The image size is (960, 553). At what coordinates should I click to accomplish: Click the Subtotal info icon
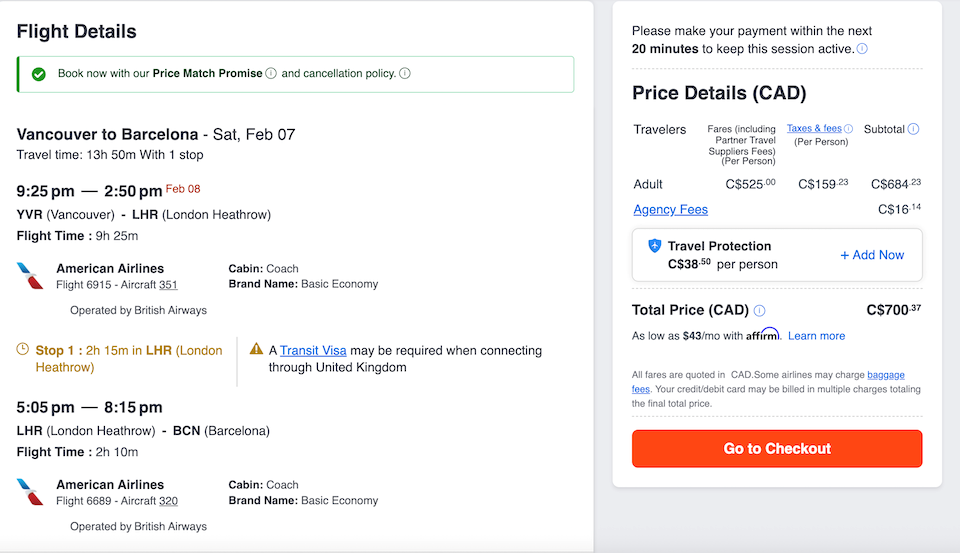(913, 129)
